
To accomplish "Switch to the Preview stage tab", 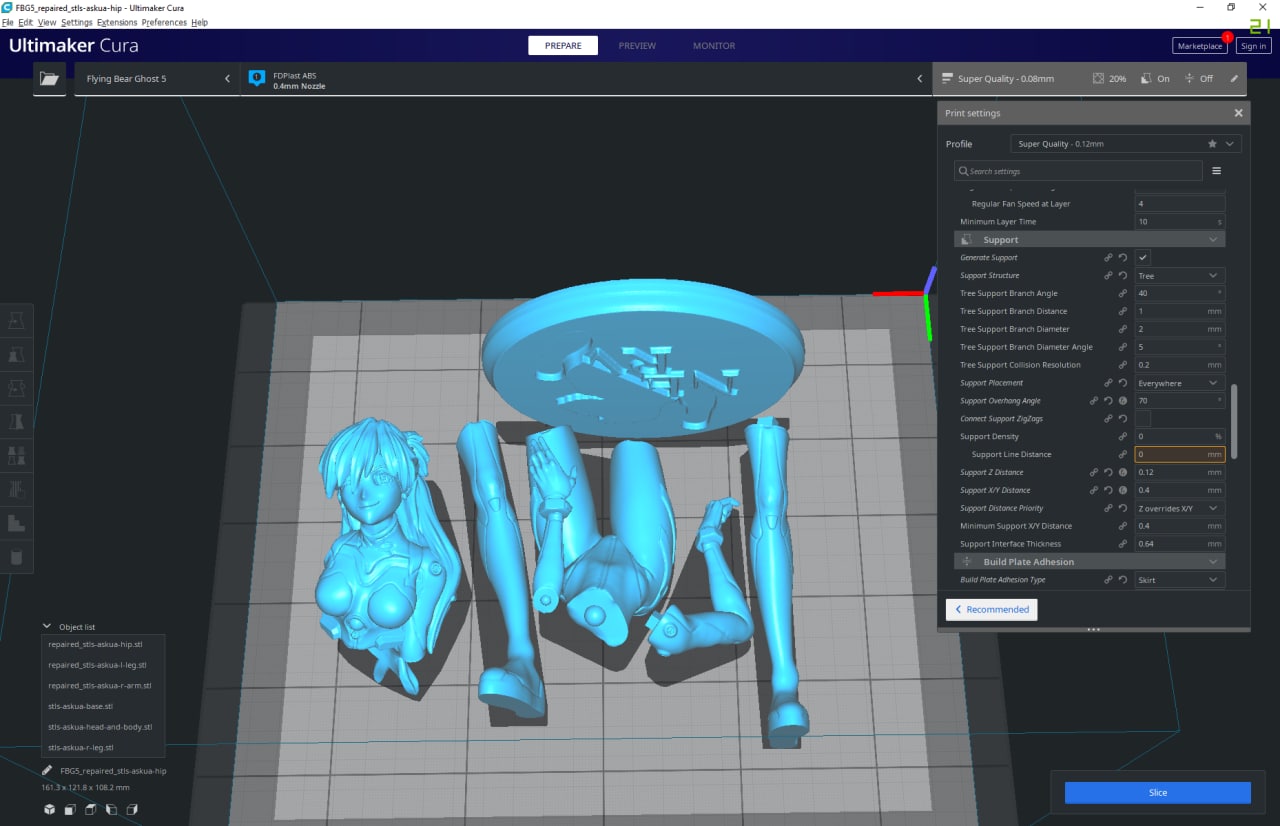I will (637, 46).
